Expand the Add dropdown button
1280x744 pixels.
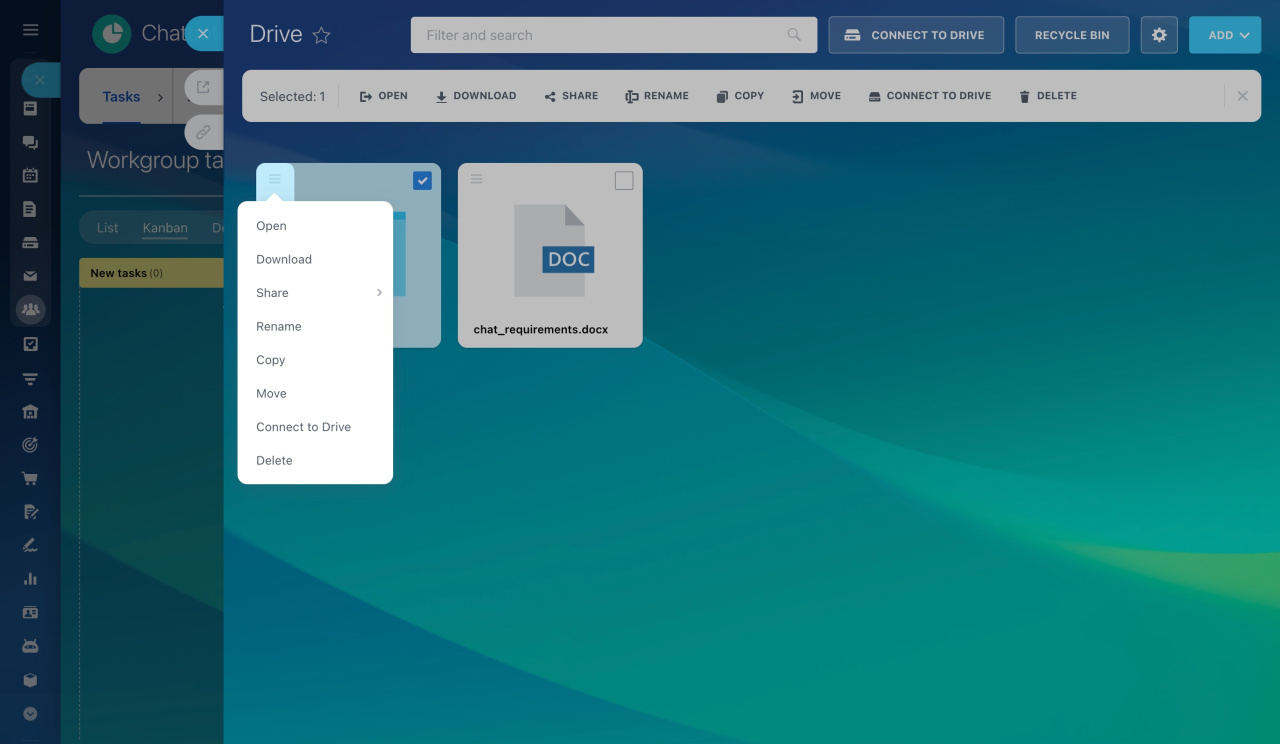[1224, 35]
